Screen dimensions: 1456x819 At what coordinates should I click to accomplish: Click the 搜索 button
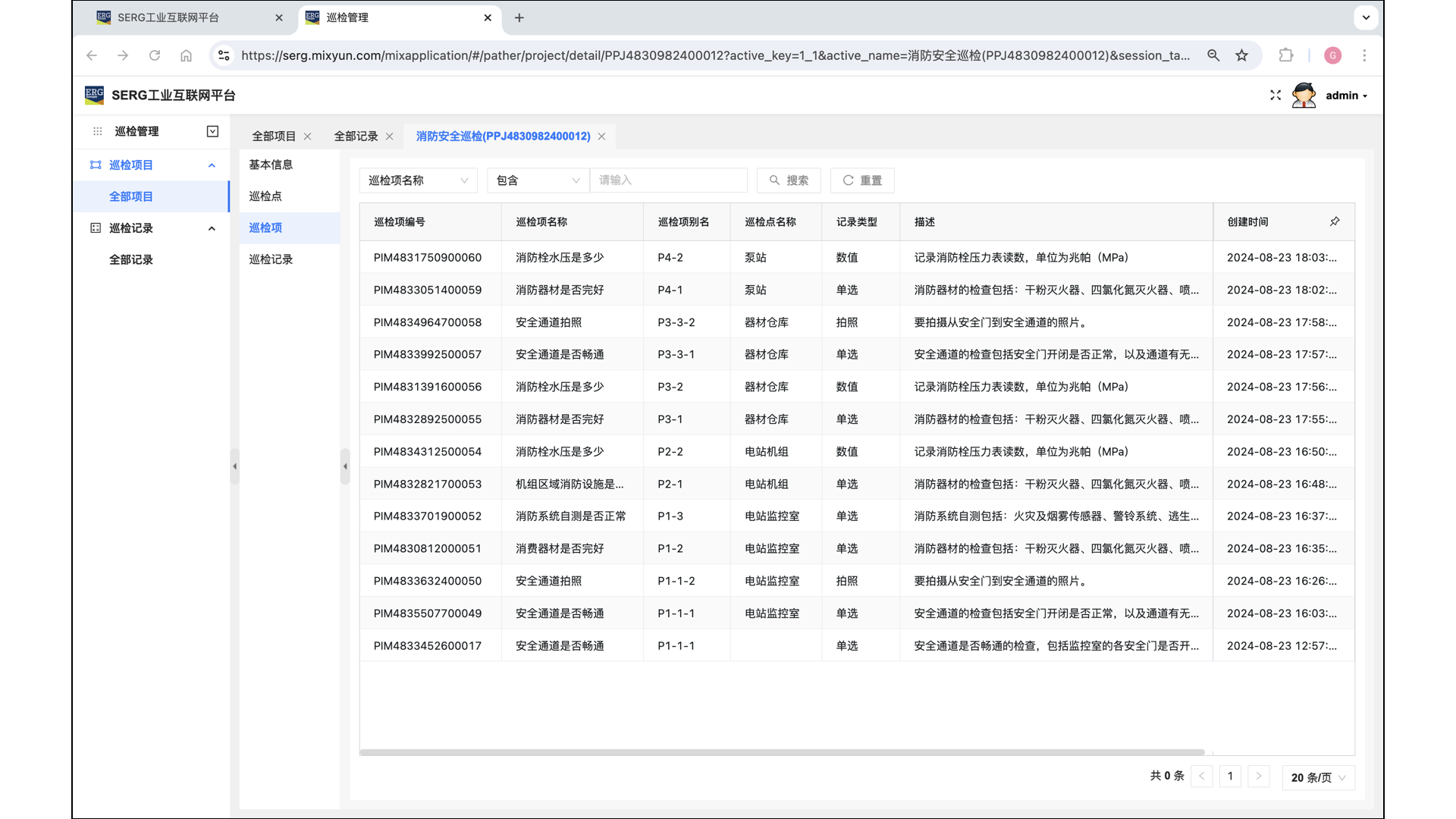pyautogui.click(x=789, y=180)
